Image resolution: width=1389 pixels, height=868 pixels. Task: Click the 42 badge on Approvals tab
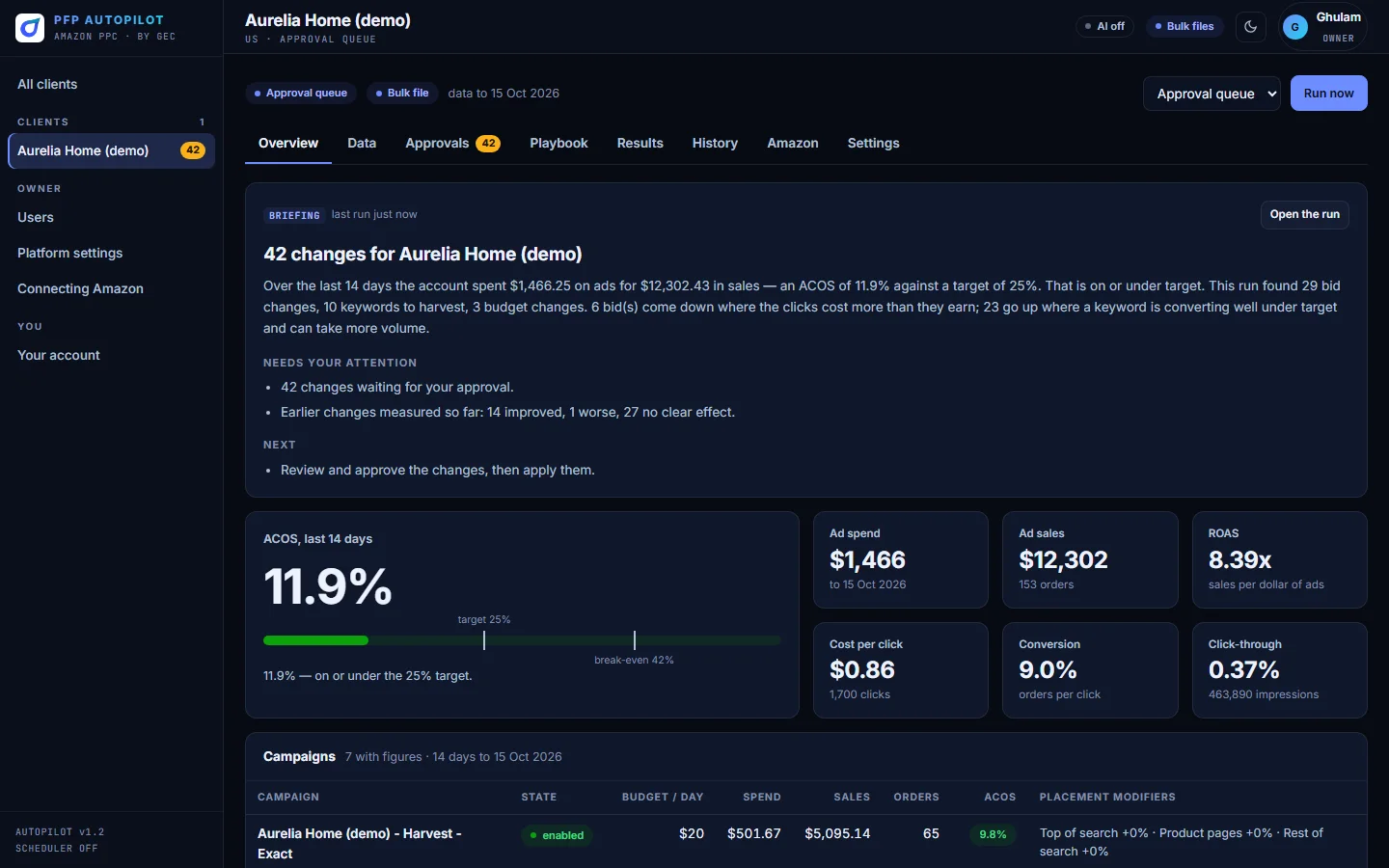pyautogui.click(x=488, y=143)
